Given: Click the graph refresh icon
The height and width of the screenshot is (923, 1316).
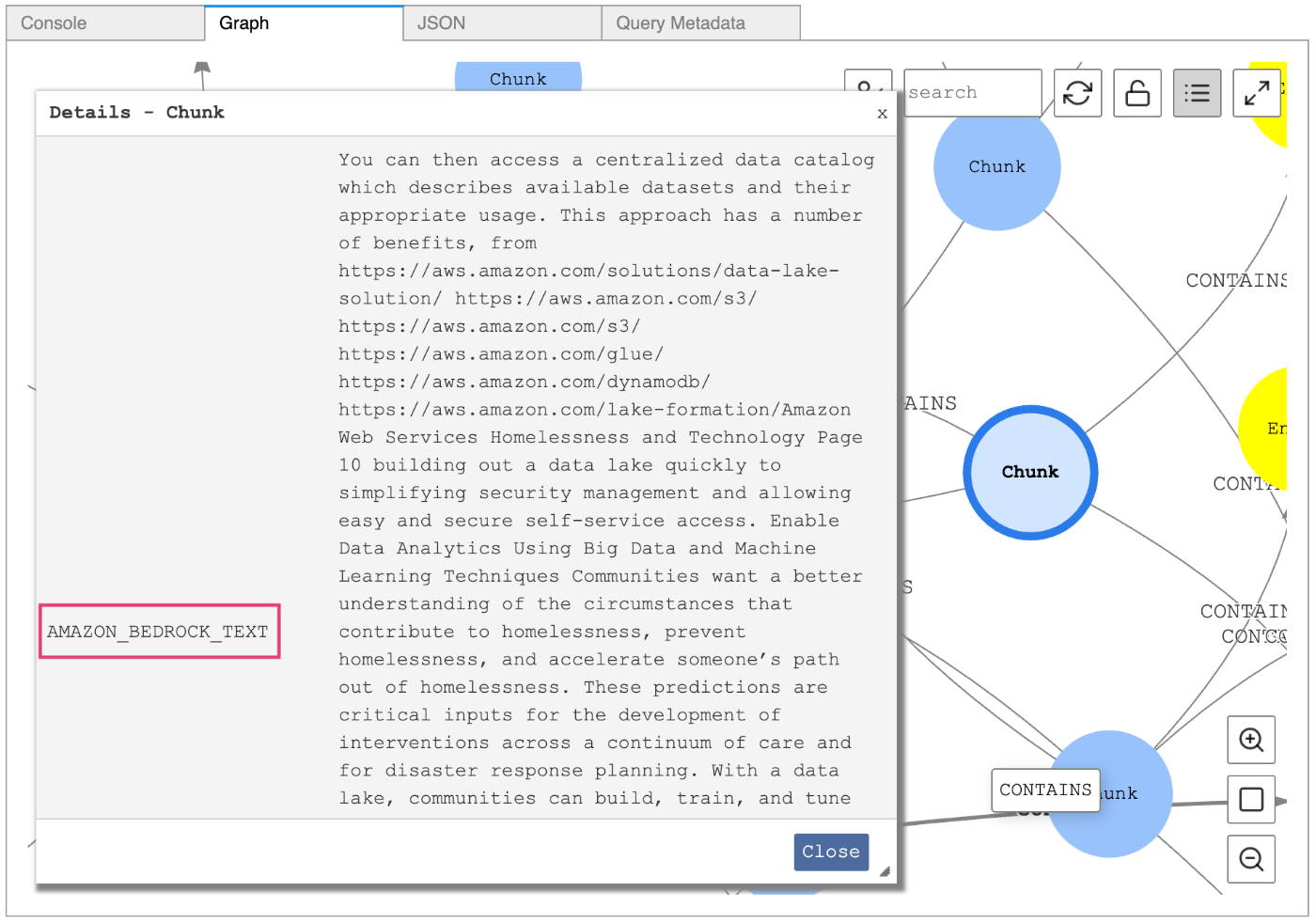Looking at the screenshot, I should (1077, 93).
